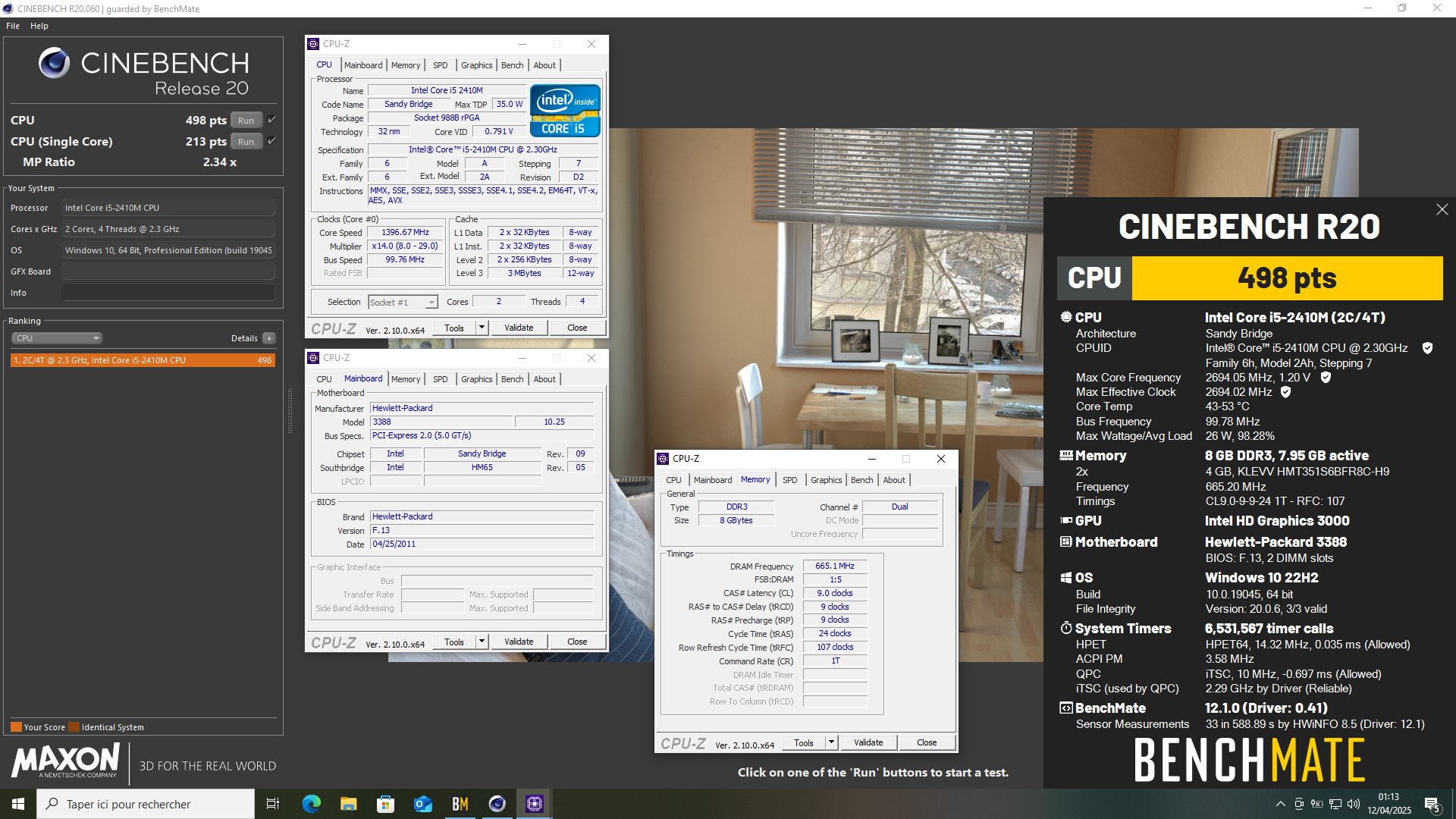Click the Close button in Memory CPU-Z window
The height and width of the screenshot is (819, 1456).
tap(927, 743)
